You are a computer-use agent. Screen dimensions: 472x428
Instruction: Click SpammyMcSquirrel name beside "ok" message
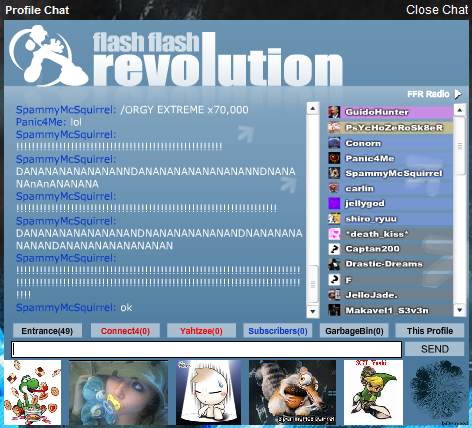[x=66, y=307]
